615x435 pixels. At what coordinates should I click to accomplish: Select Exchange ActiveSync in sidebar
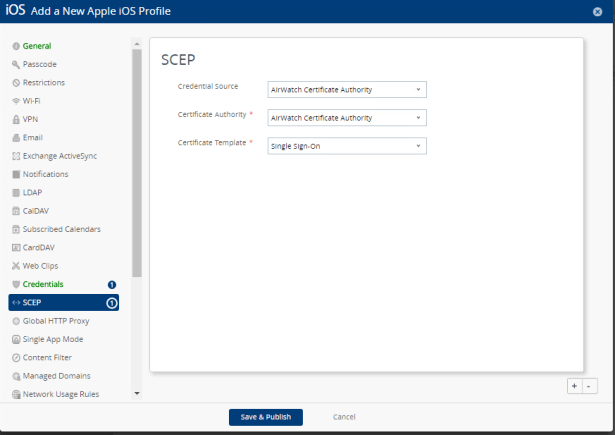60,156
